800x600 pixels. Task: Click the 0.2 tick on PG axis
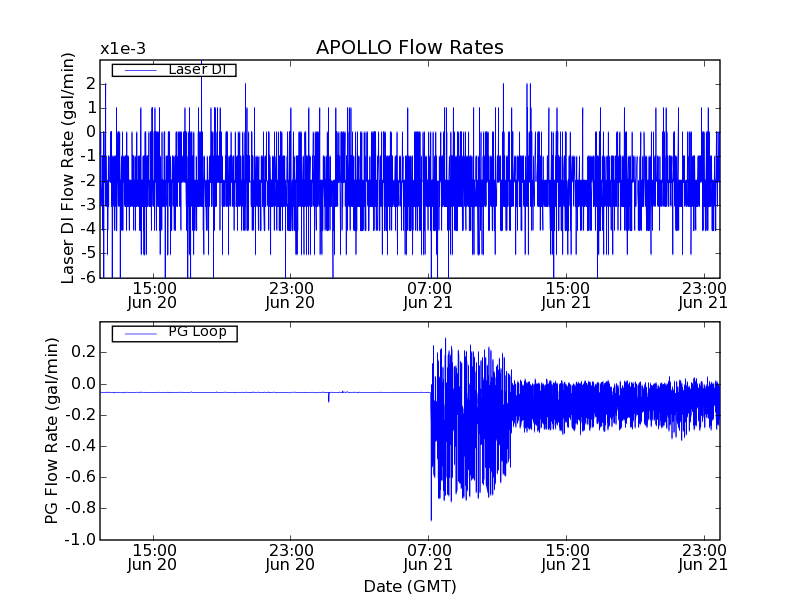tap(84, 353)
